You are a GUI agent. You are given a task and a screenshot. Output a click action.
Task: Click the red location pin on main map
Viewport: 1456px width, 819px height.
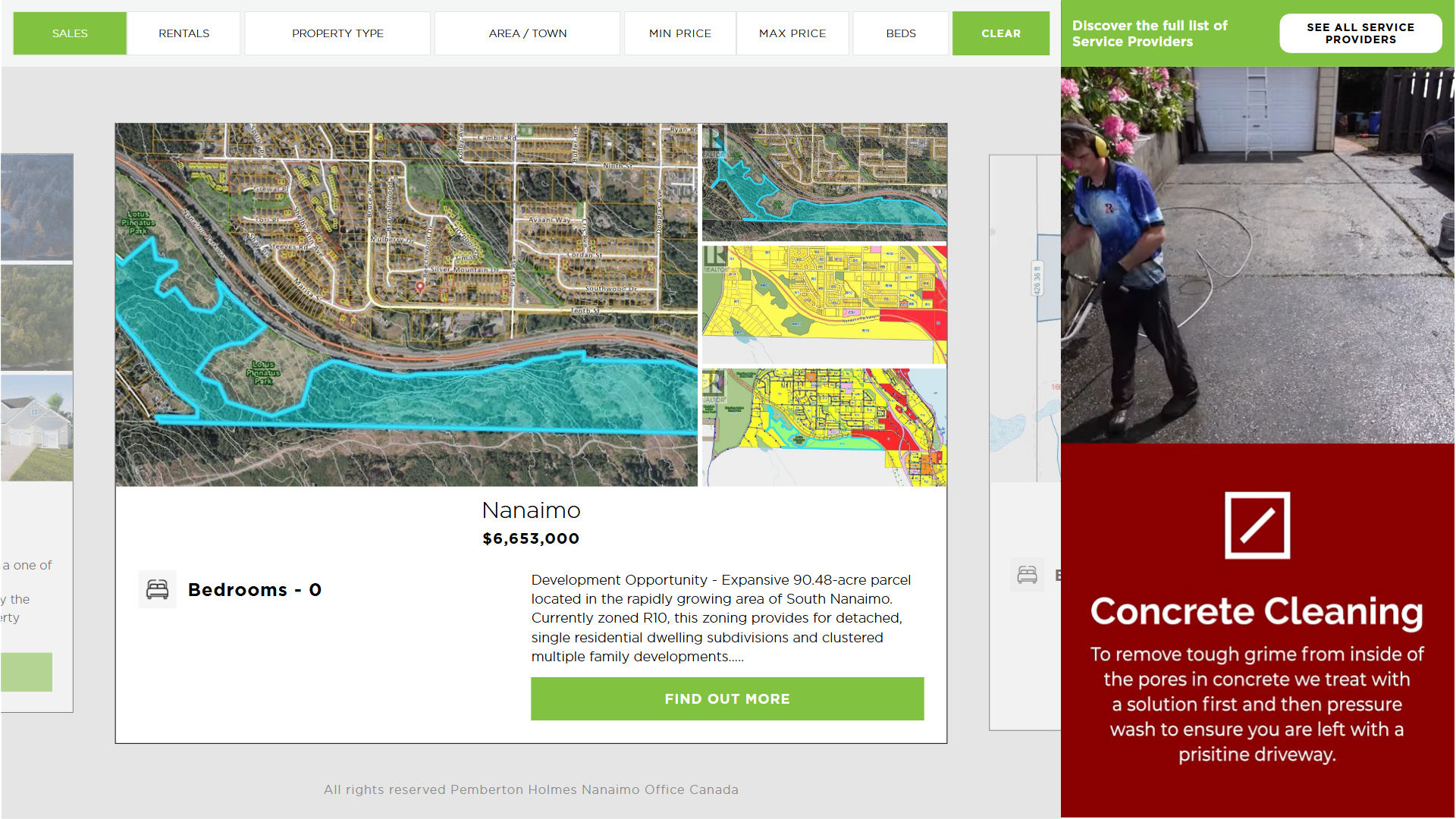point(420,287)
